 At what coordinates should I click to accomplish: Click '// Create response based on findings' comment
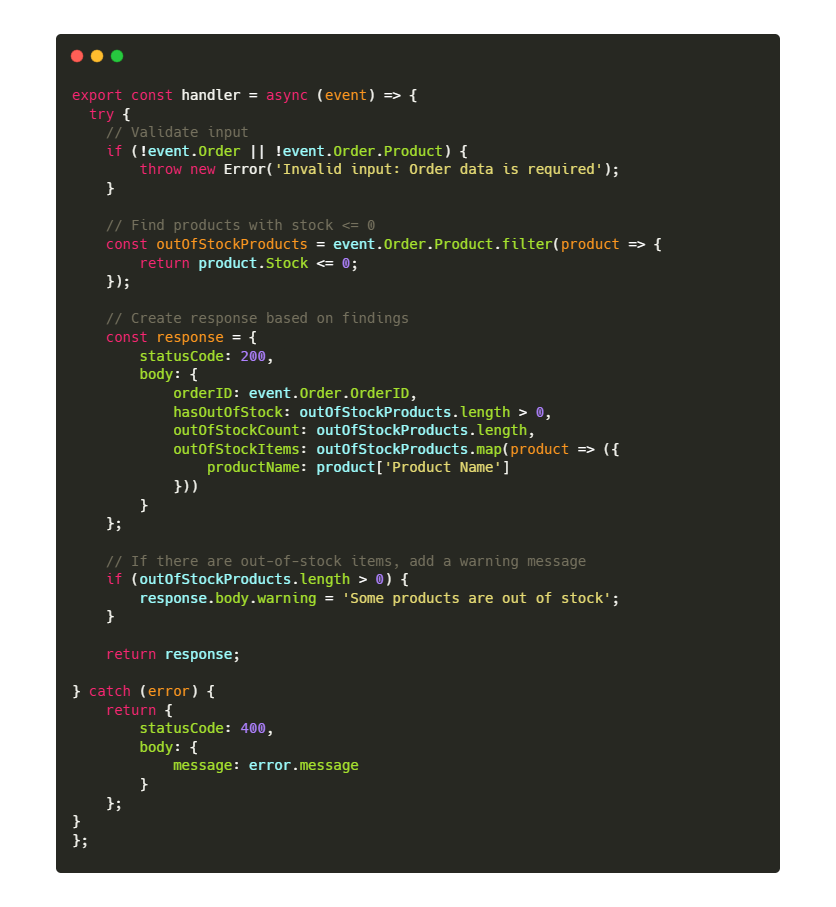(257, 319)
